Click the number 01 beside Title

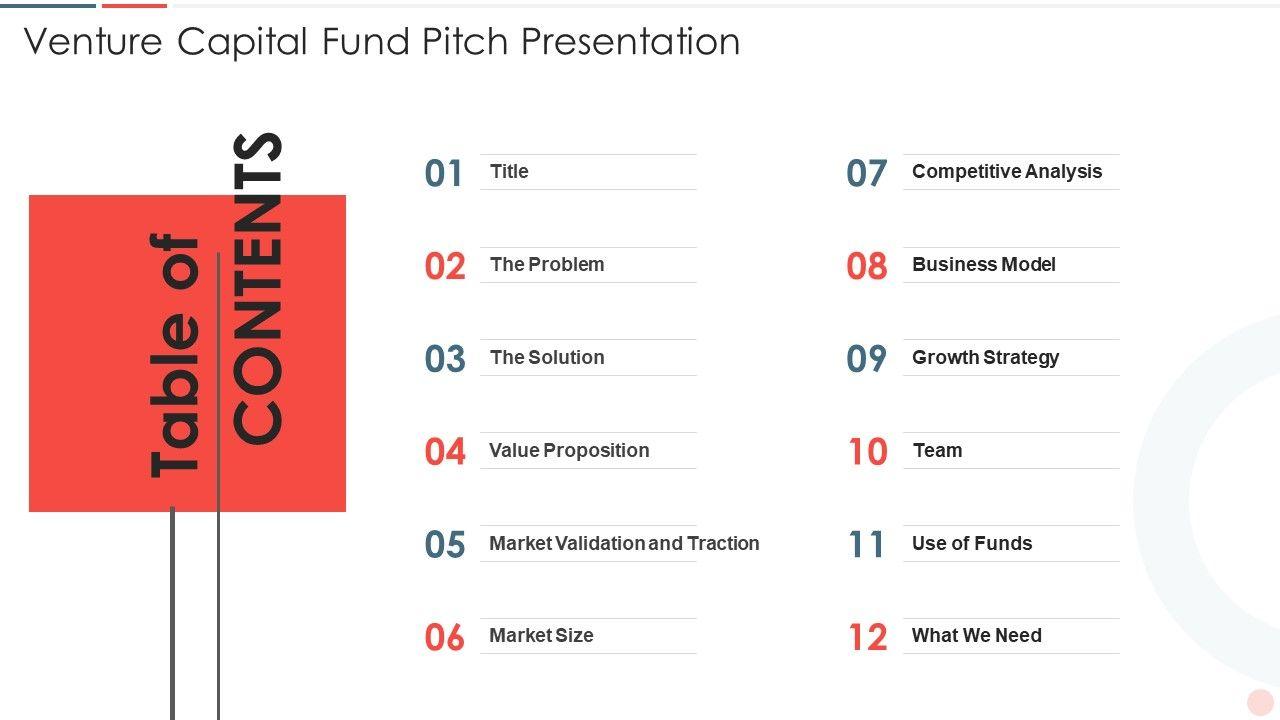(x=444, y=174)
